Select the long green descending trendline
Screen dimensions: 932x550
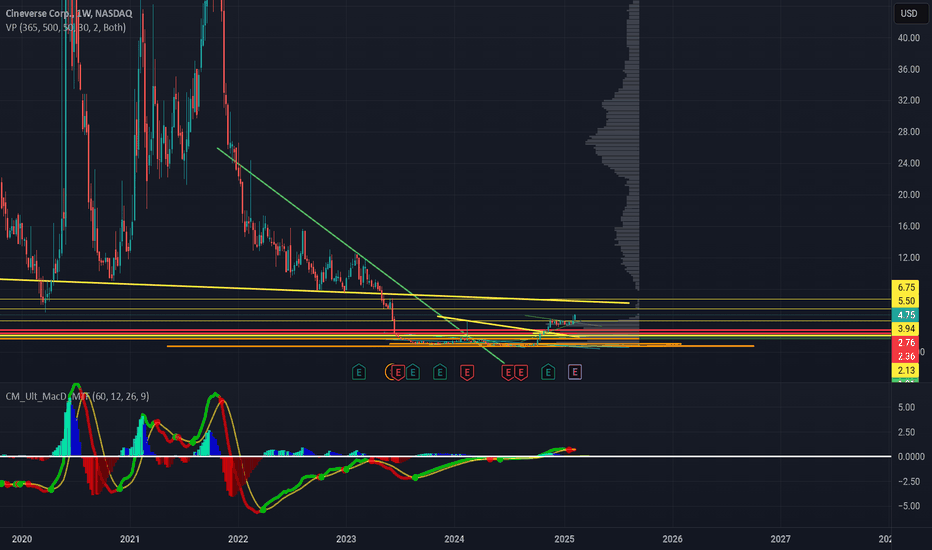tap(361, 256)
